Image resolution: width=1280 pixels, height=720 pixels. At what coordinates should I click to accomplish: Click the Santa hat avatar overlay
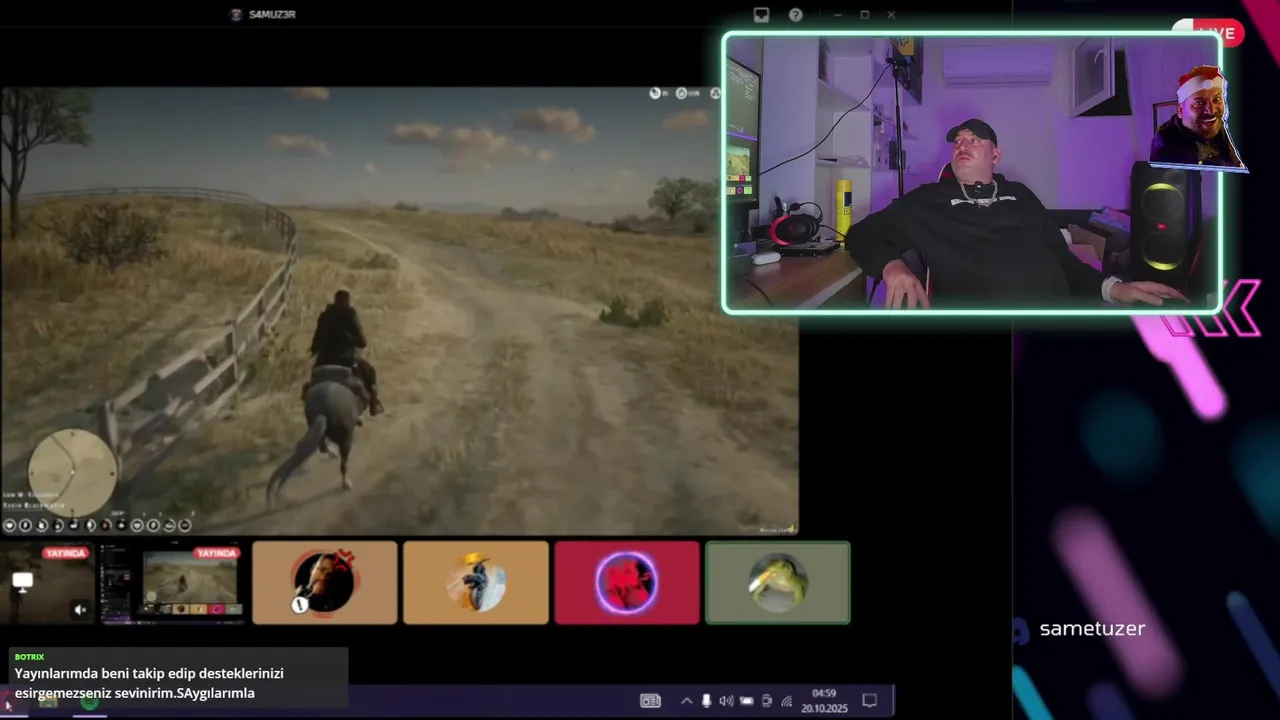(1198, 118)
